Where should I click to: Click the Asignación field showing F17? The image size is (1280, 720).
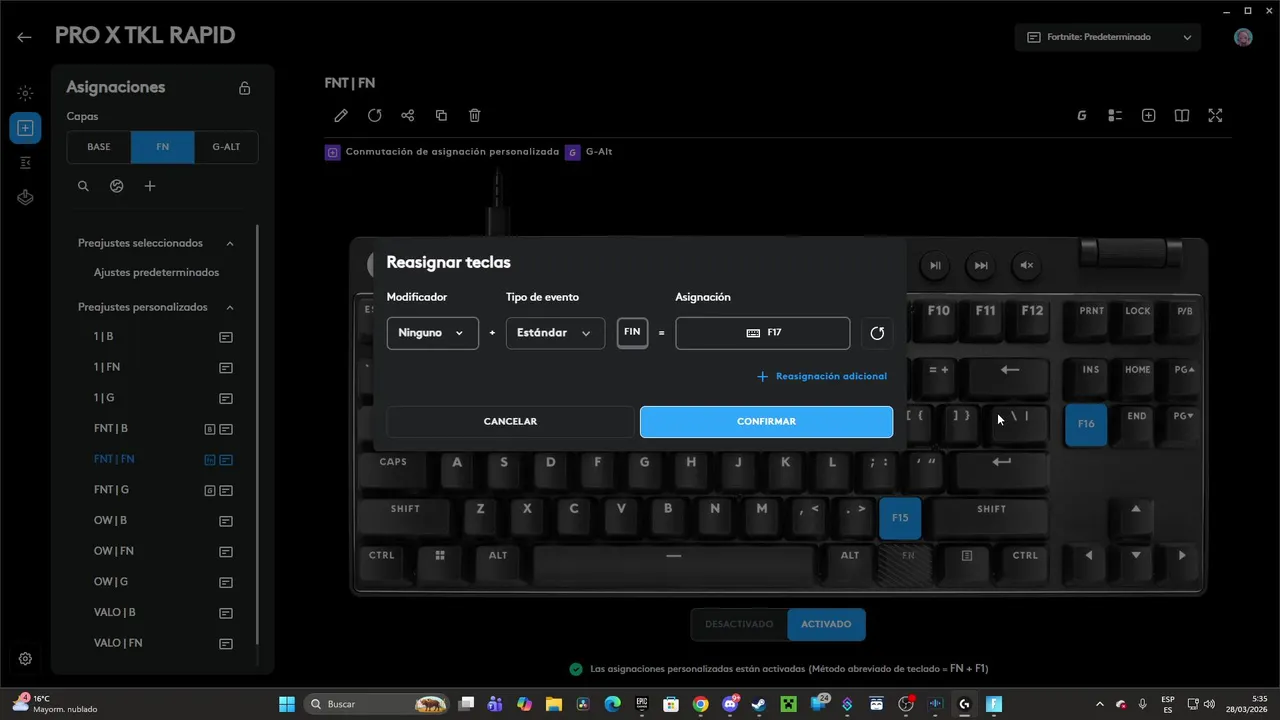point(763,333)
